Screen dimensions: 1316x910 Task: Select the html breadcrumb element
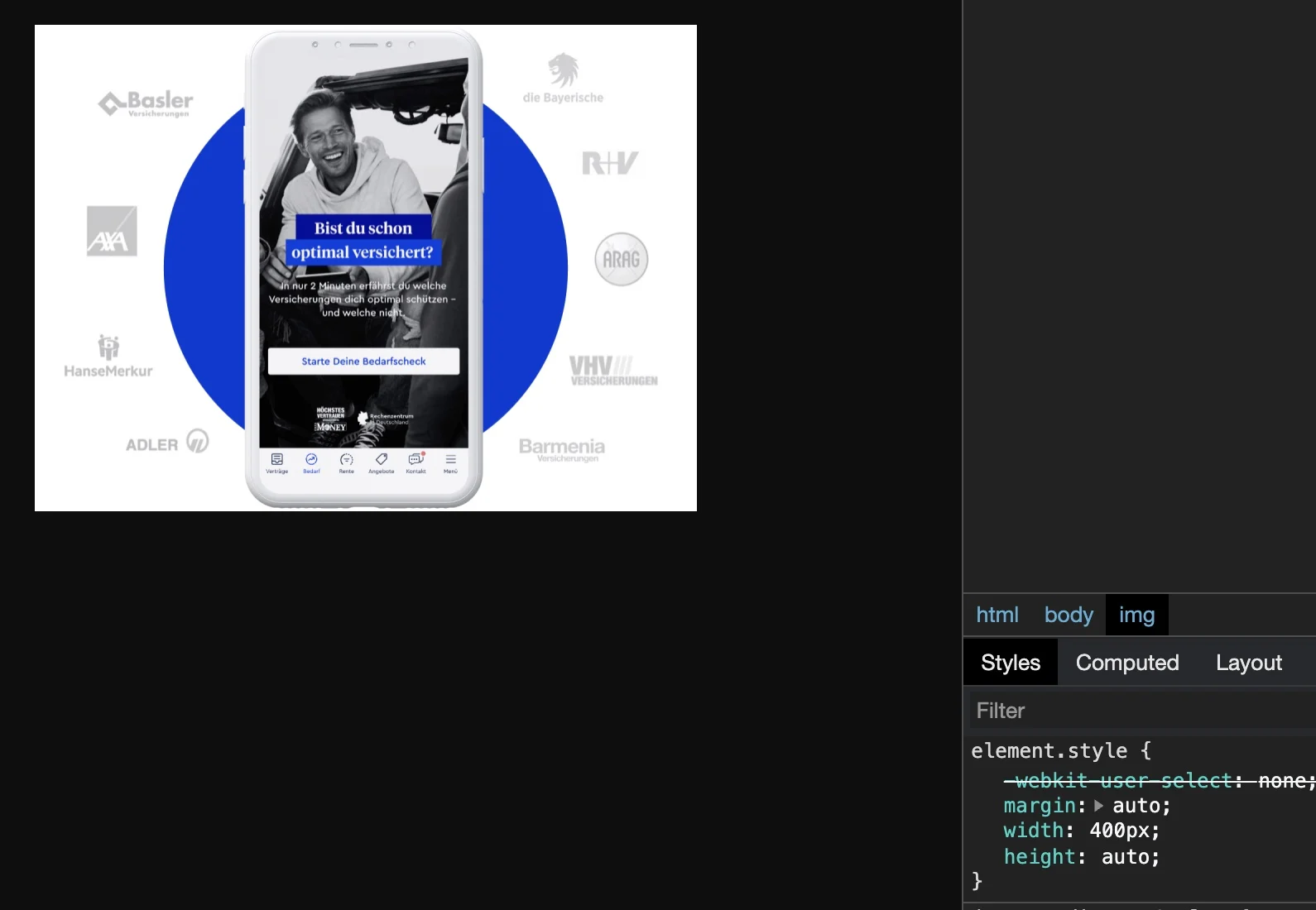tap(997, 615)
